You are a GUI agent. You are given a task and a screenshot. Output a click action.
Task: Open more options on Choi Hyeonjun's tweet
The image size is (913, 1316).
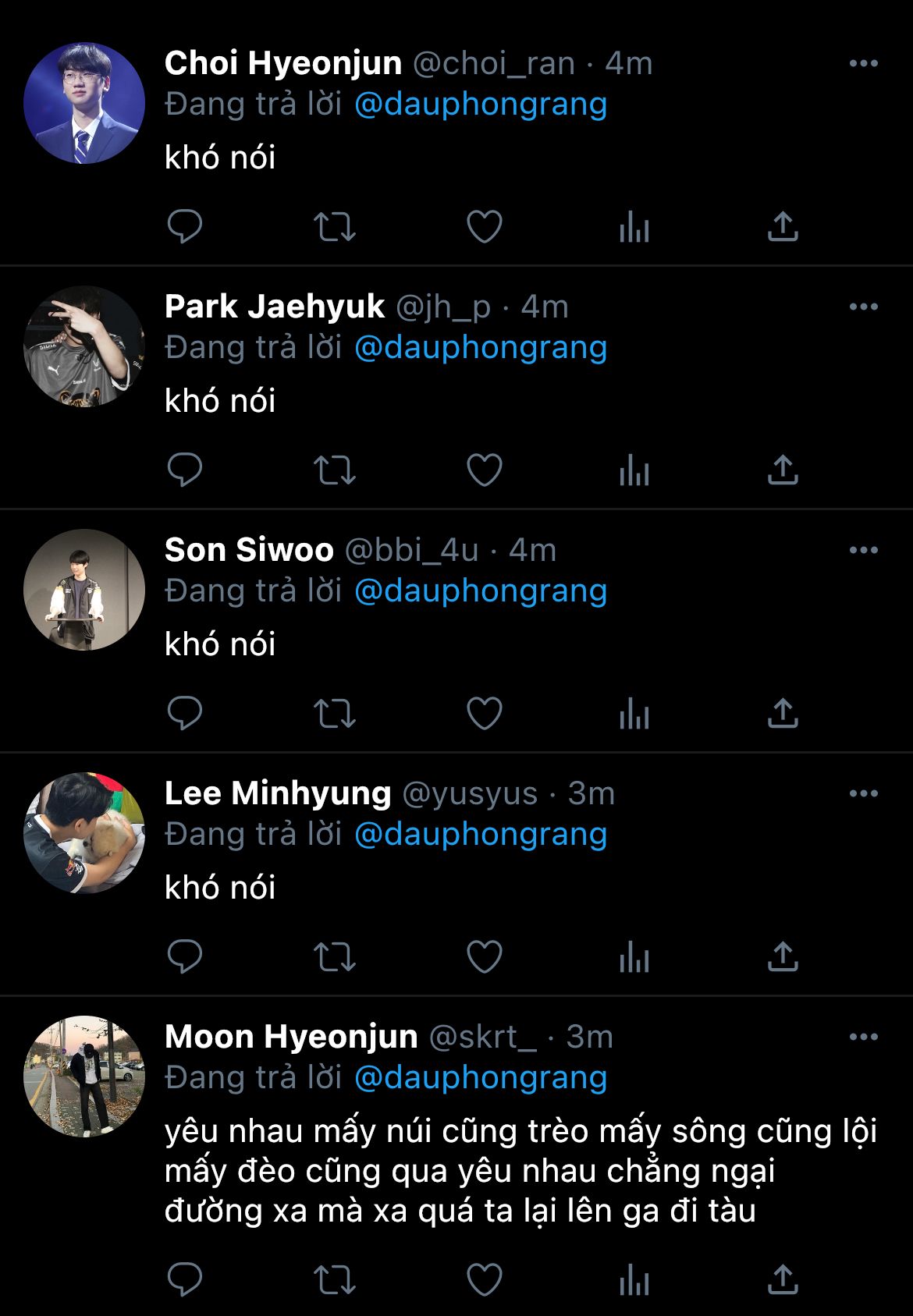click(863, 64)
